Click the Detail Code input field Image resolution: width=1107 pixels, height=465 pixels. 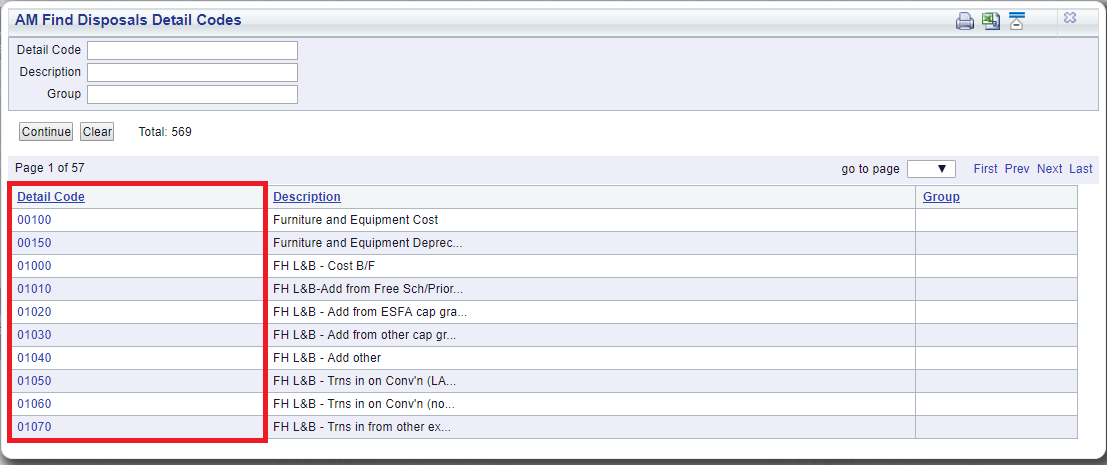tap(193, 50)
